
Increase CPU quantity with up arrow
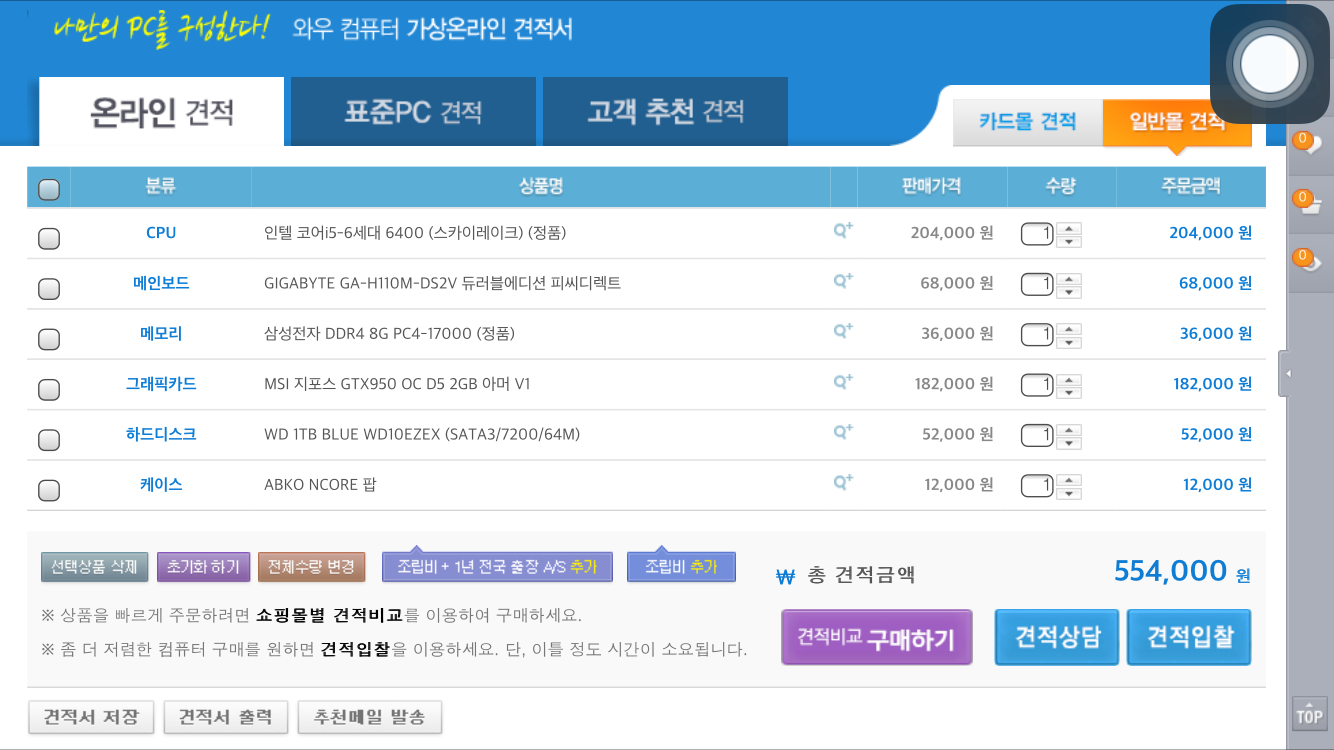point(1069,227)
